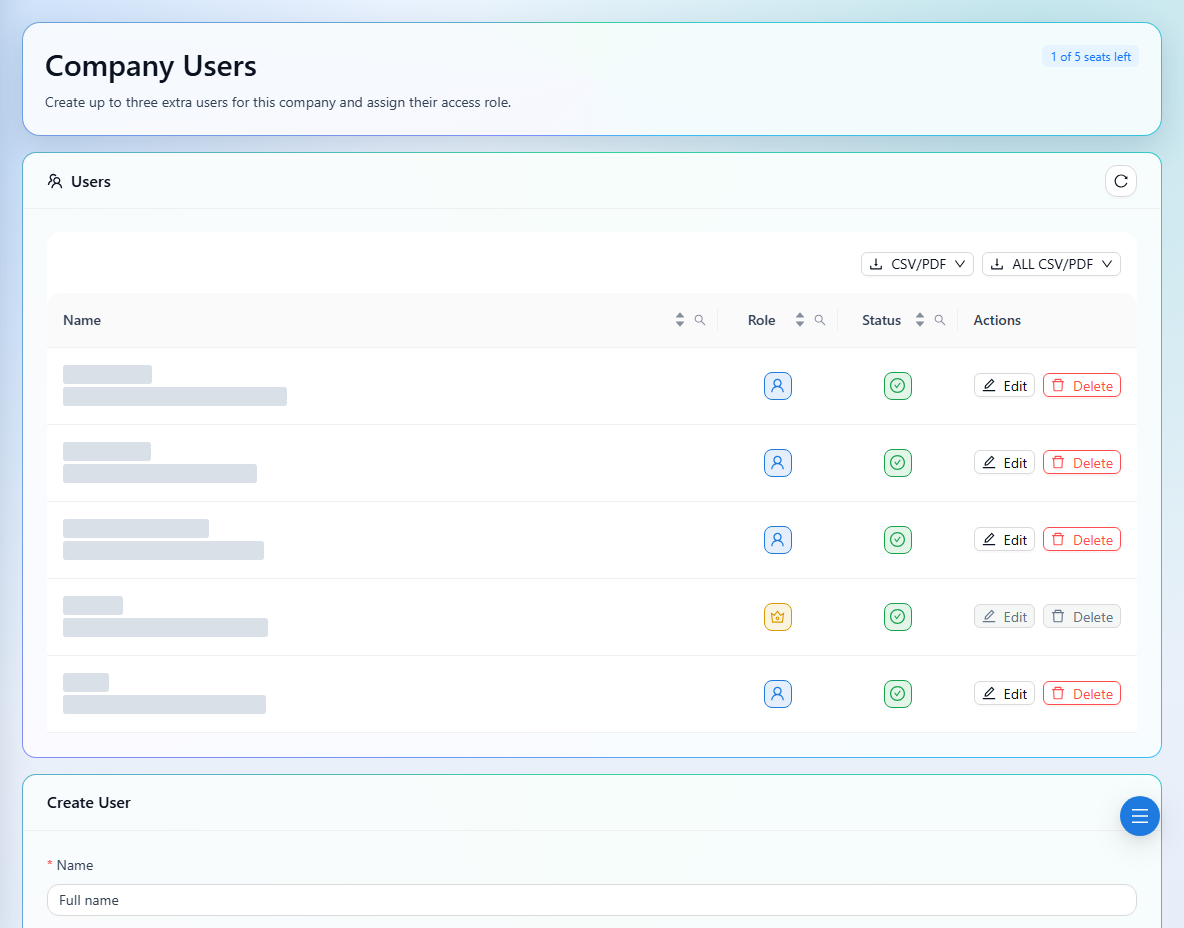Delete the first user in the table
Image resolution: width=1184 pixels, height=928 pixels.
click(1082, 386)
